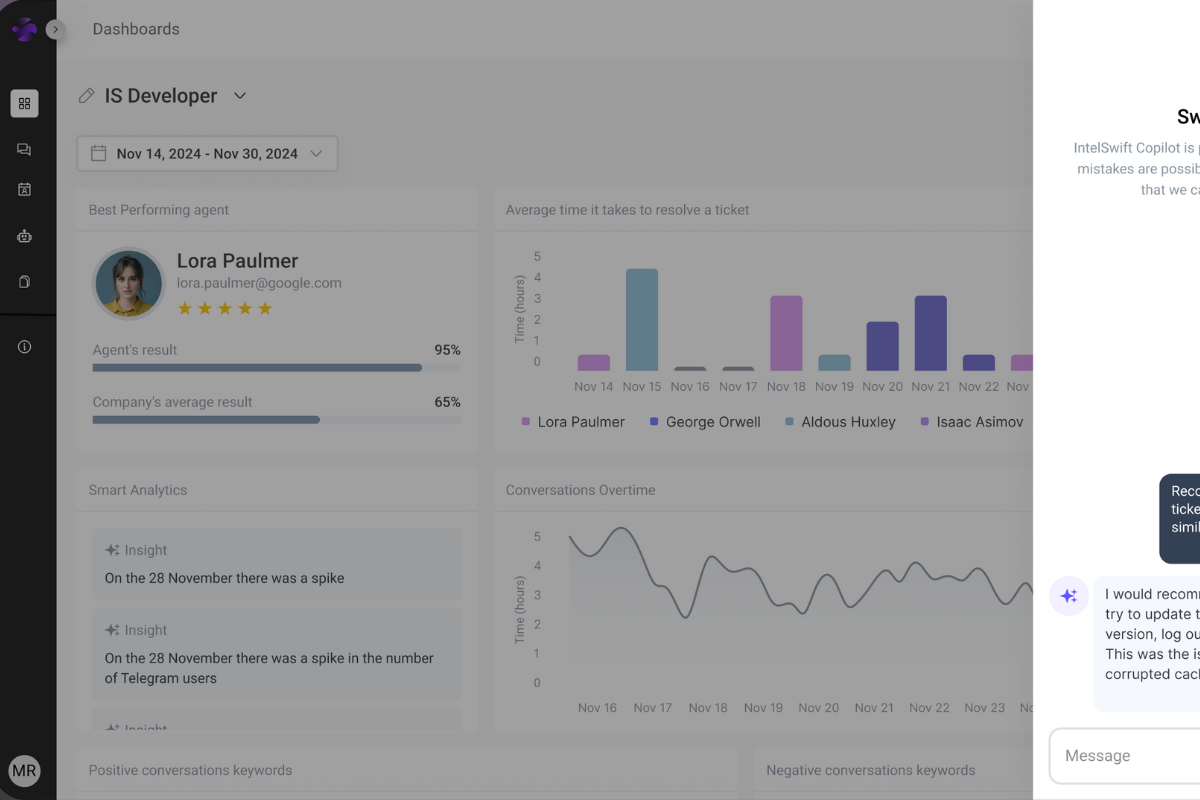Screen dimensions: 1200x800
Task: Toggle George Orwell series in chart legend
Action: [704, 422]
